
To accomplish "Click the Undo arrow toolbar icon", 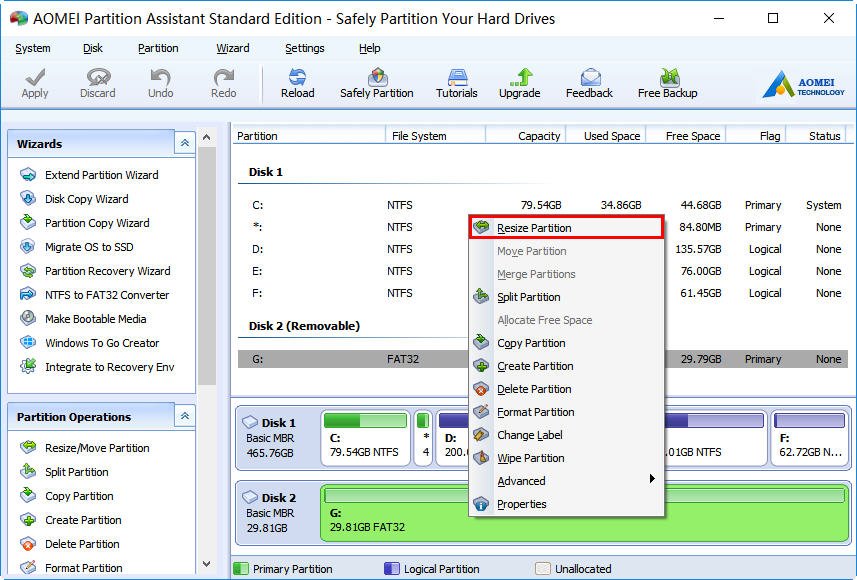I will [160, 84].
